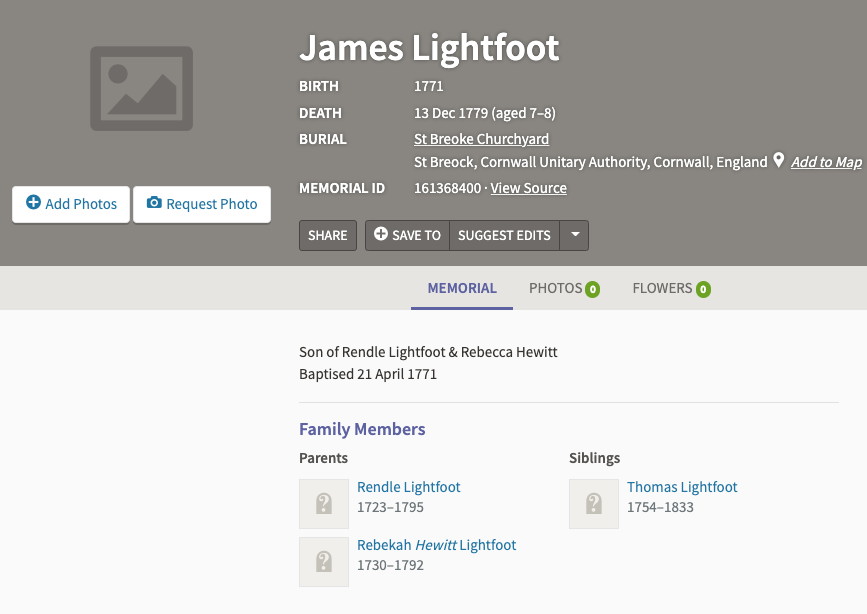Click the Add to Map link
Image resolution: width=867 pixels, height=614 pixels.
point(826,162)
